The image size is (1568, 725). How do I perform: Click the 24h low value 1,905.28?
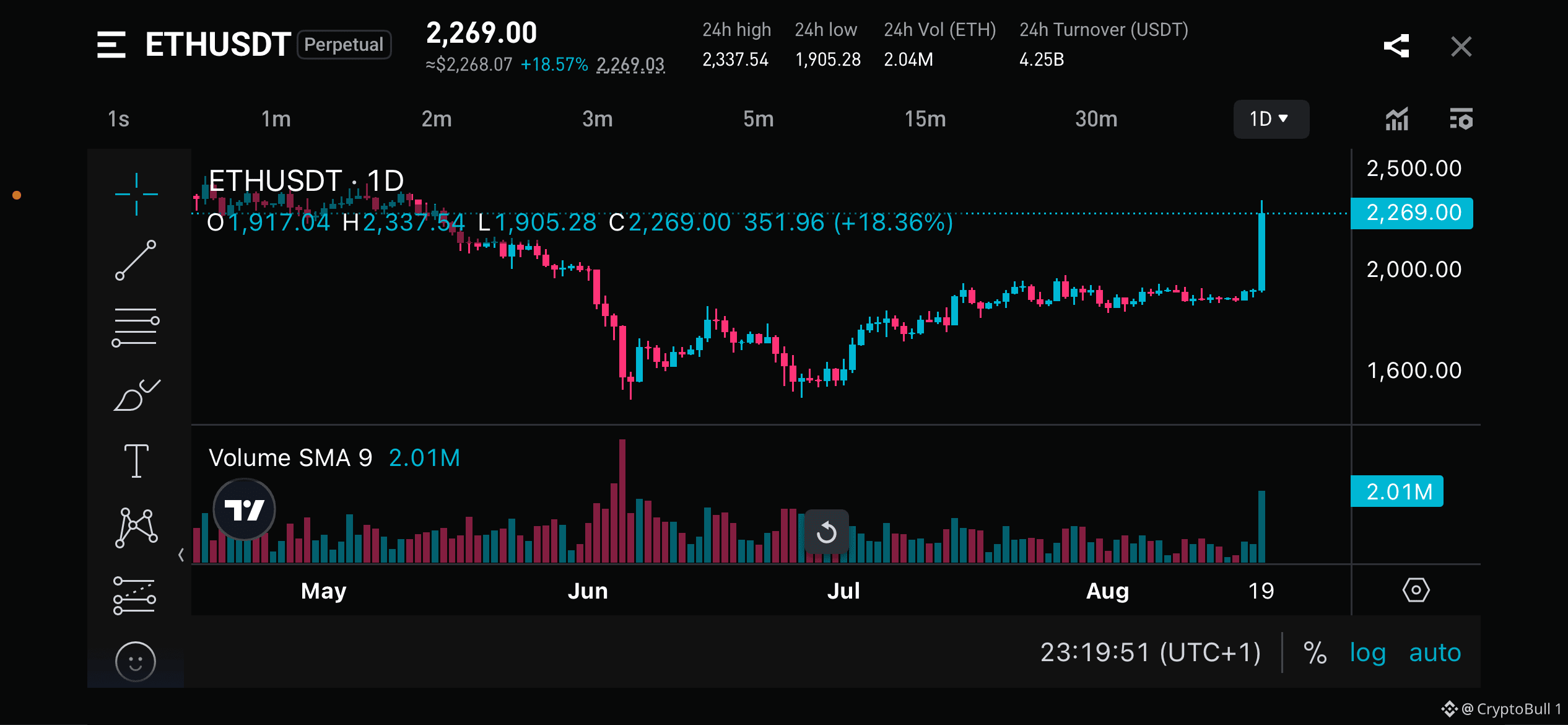tap(828, 59)
